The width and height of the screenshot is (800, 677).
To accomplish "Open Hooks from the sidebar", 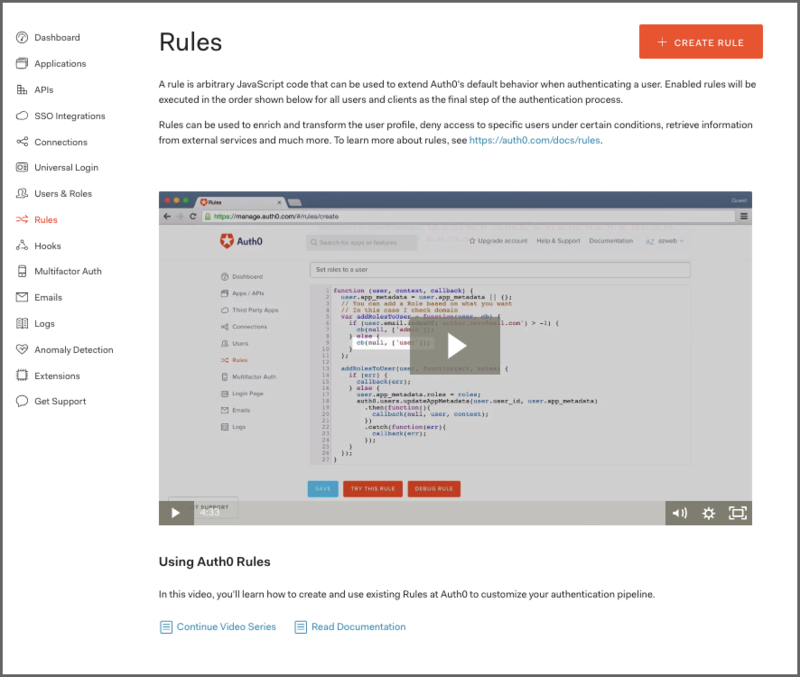I will pos(47,245).
